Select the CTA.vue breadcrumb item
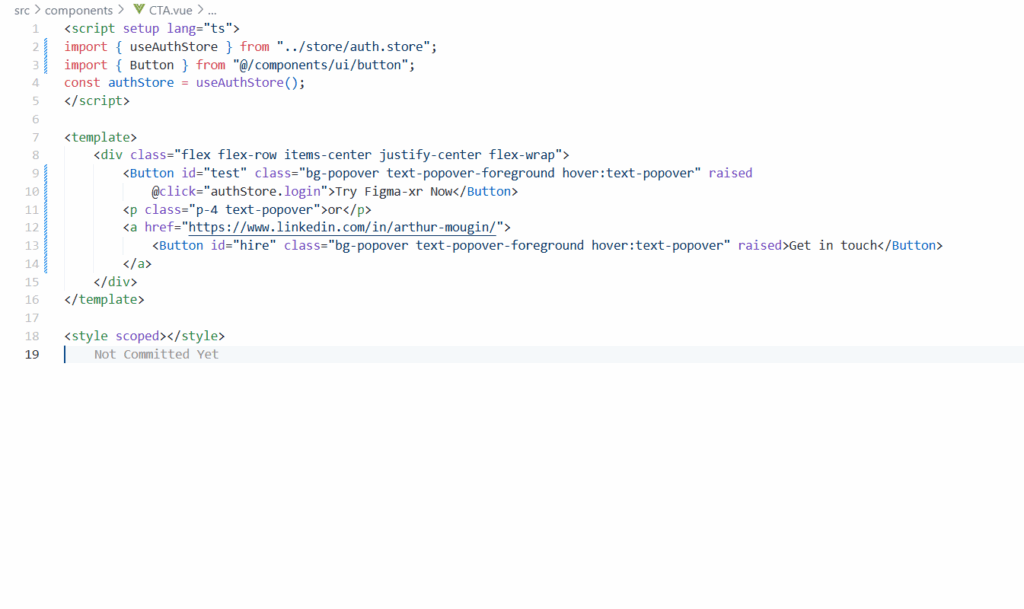This screenshot has height=609, width=1024. click(x=170, y=10)
